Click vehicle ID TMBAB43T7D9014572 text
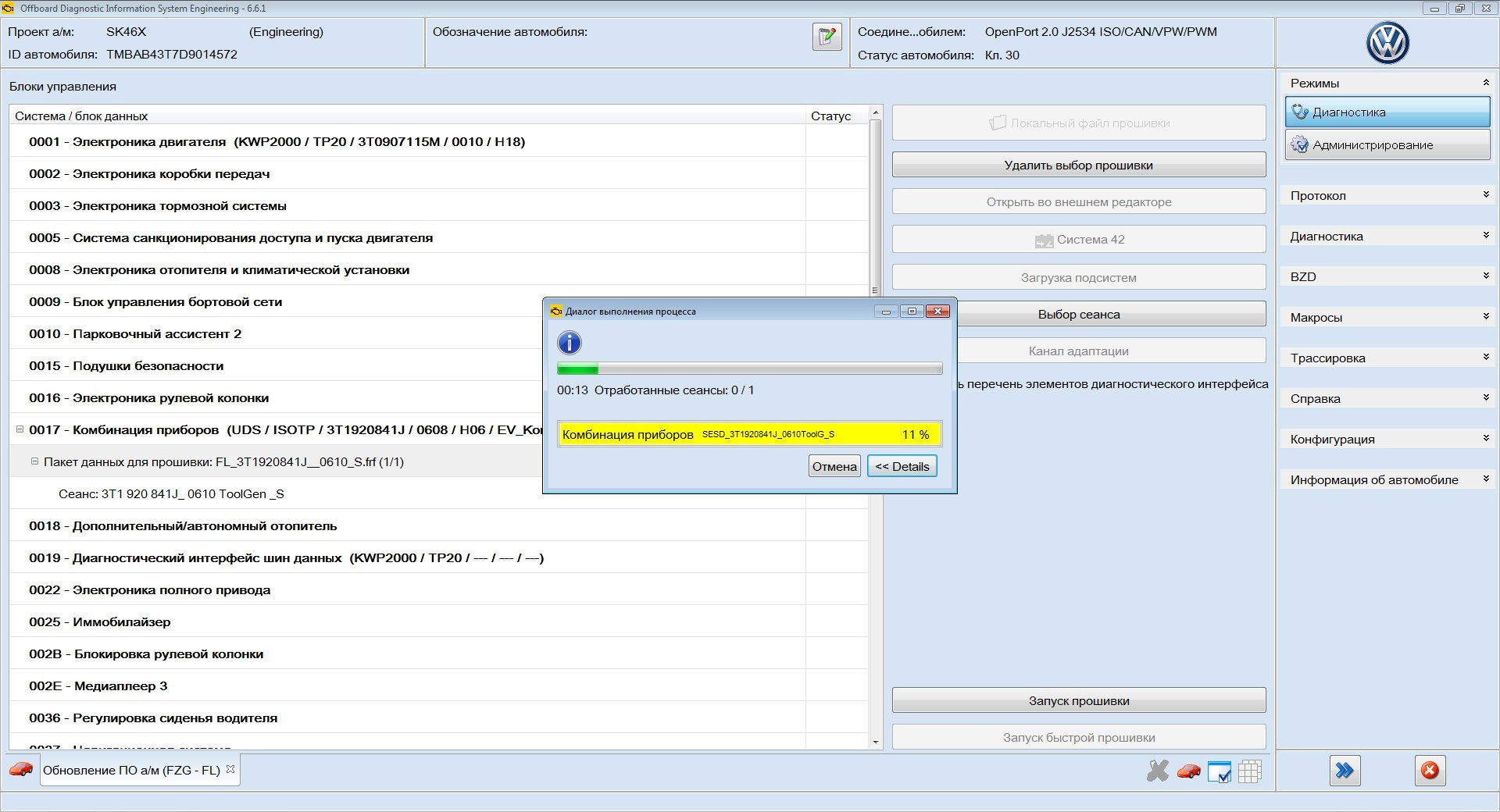Viewport: 1500px width, 812px height. tap(172, 54)
